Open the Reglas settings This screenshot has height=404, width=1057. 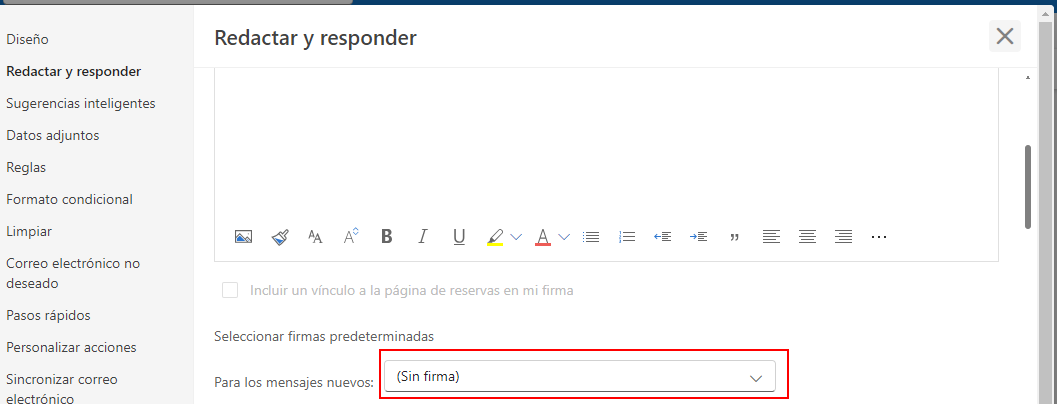[26, 167]
